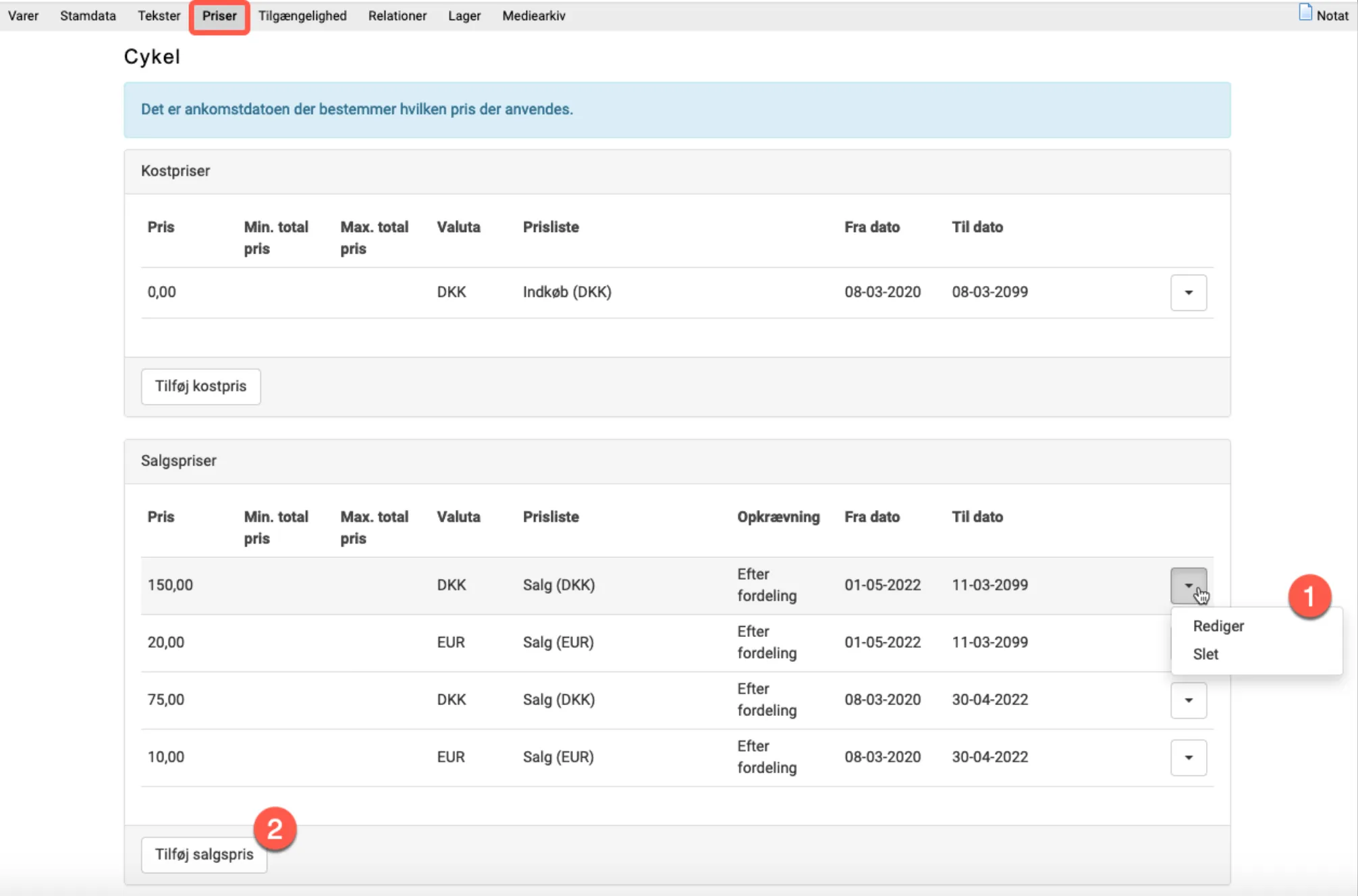Click the red number 1 annotation marker
This screenshot has height=896, width=1358.
coord(1309,596)
